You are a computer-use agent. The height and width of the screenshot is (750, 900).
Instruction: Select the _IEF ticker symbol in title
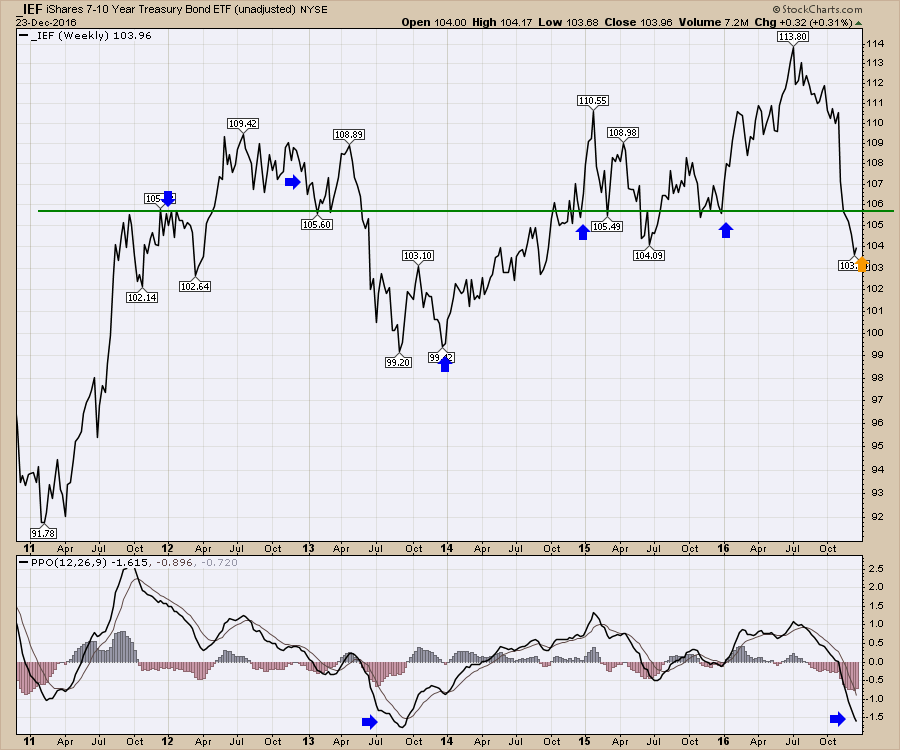(29, 9)
